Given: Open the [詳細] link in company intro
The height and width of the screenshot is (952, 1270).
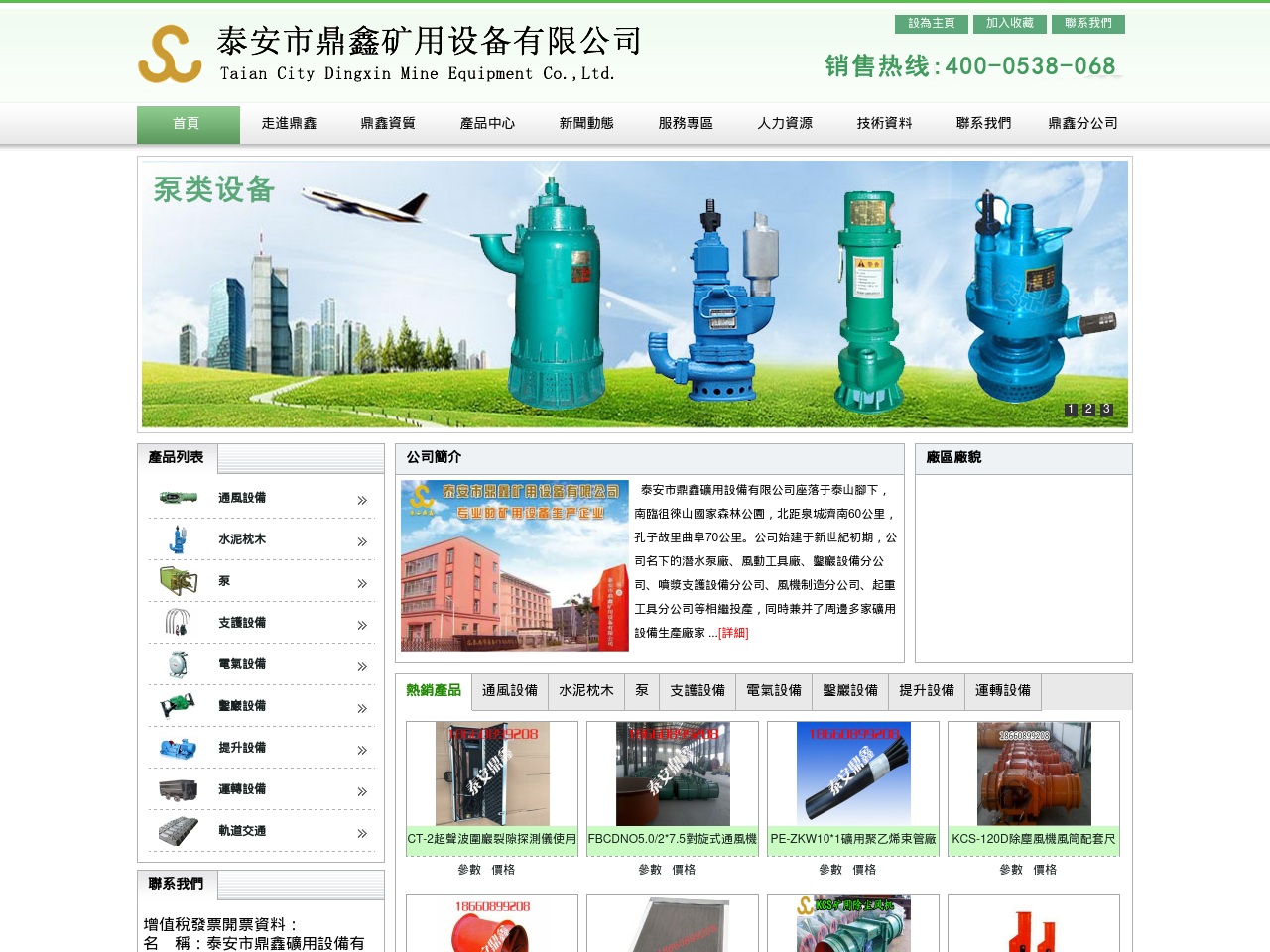Looking at the screenshot, I should click(733, 633).
